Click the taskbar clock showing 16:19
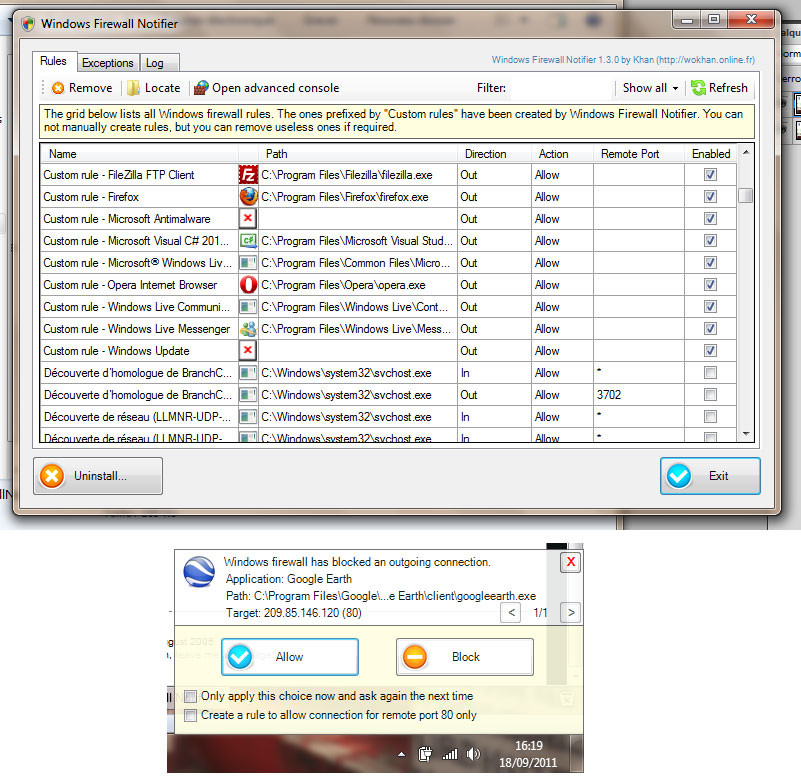 (x=528, y=754)
